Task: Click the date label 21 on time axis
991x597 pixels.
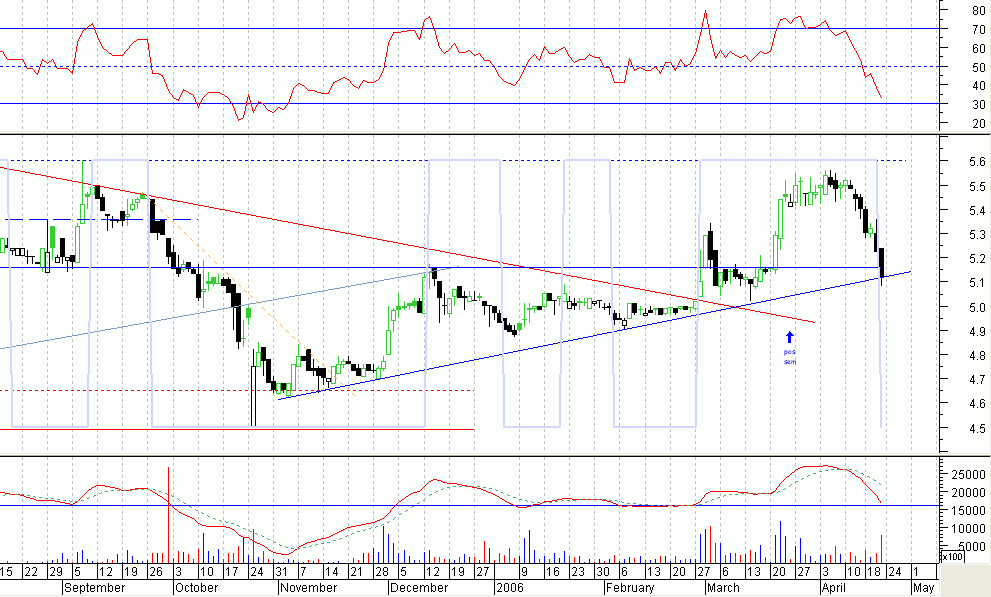Action: 356,572
